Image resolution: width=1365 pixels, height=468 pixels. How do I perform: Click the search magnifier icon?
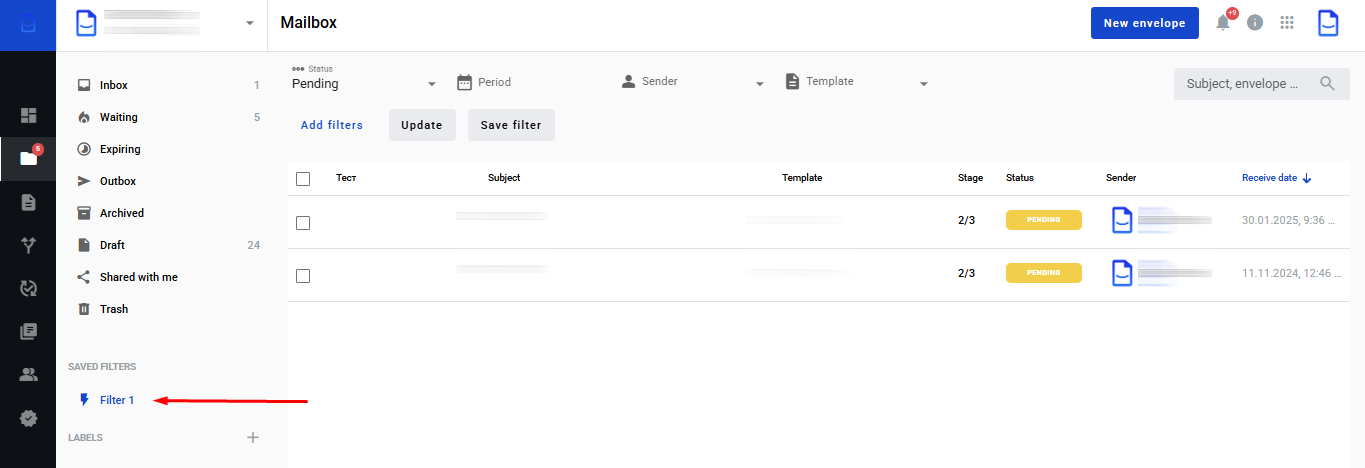[x=1327, y=84]
